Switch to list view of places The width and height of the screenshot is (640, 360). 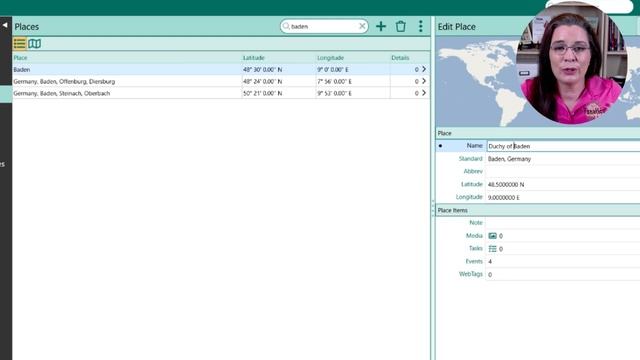coord(19,44)
